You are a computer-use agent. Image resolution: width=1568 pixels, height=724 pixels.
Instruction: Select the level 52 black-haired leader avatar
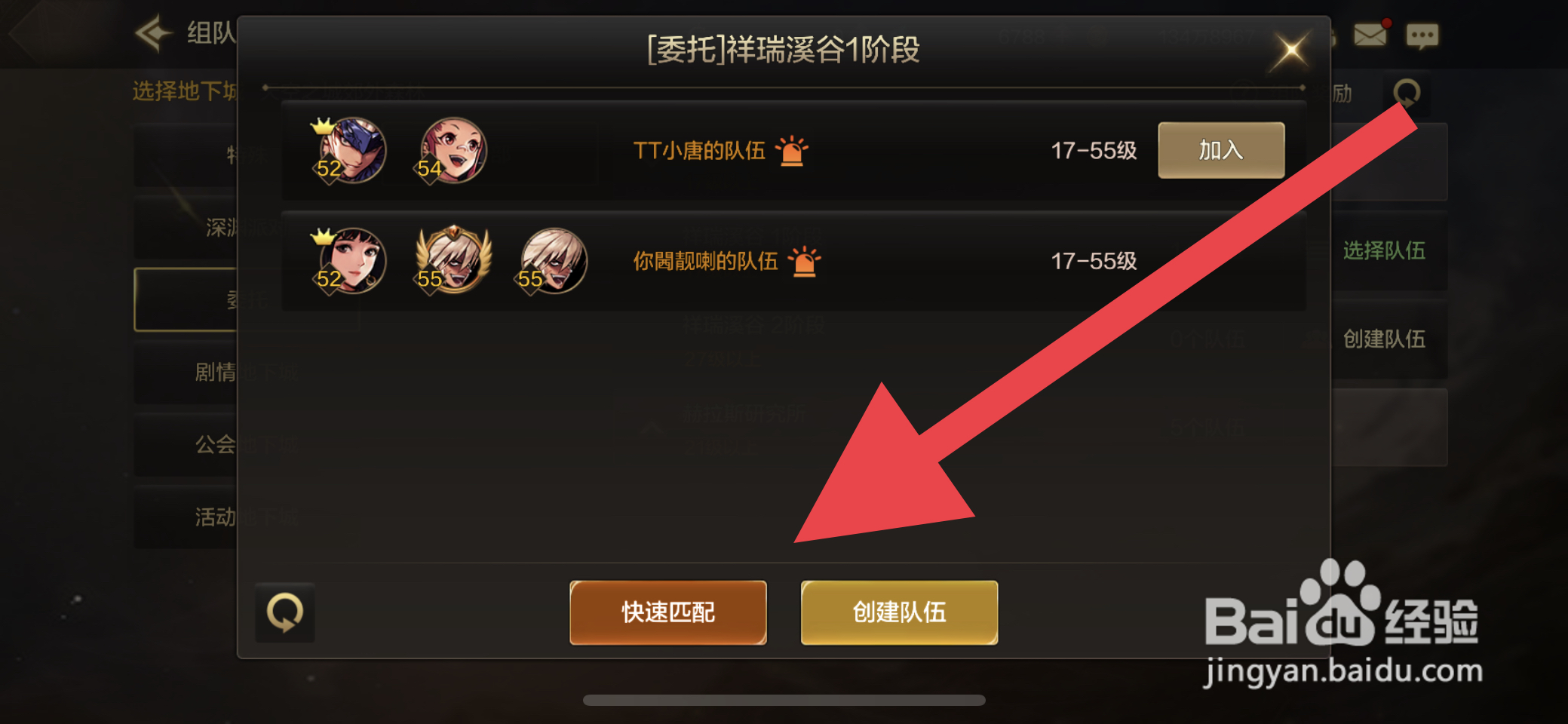[350, 261]
